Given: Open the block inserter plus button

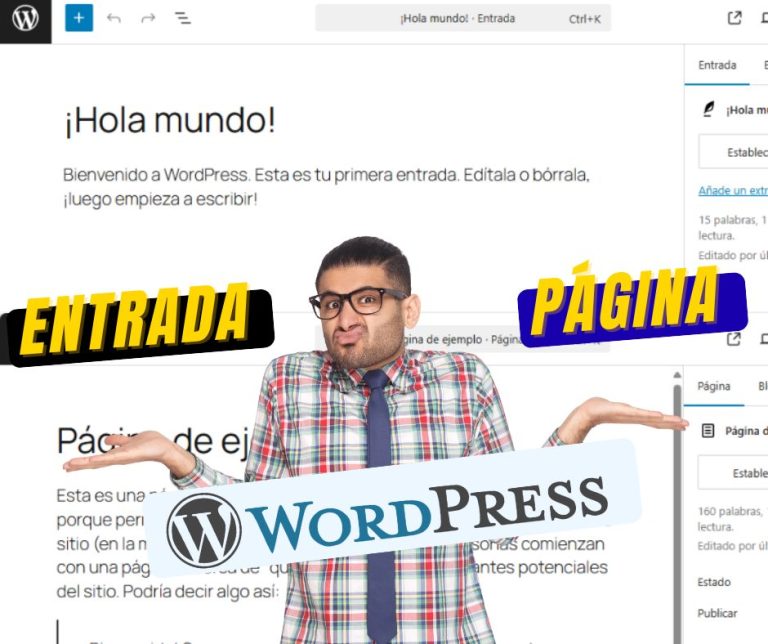Looking at the screenshot, I should pos(79,18).
